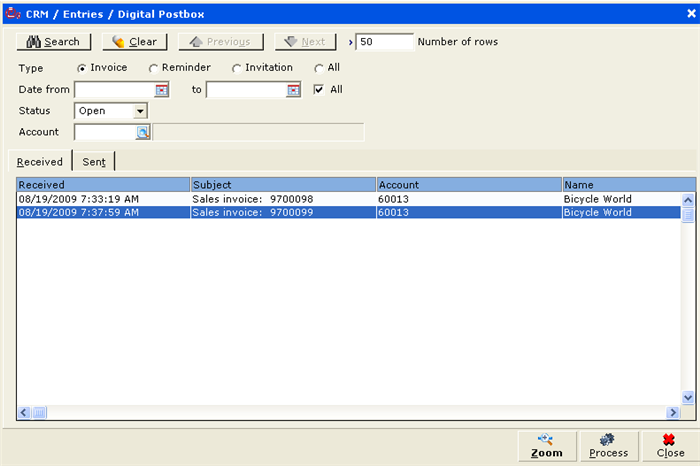700x466 pixels.
Task: Click the Process button
Action: pos(609,446)
